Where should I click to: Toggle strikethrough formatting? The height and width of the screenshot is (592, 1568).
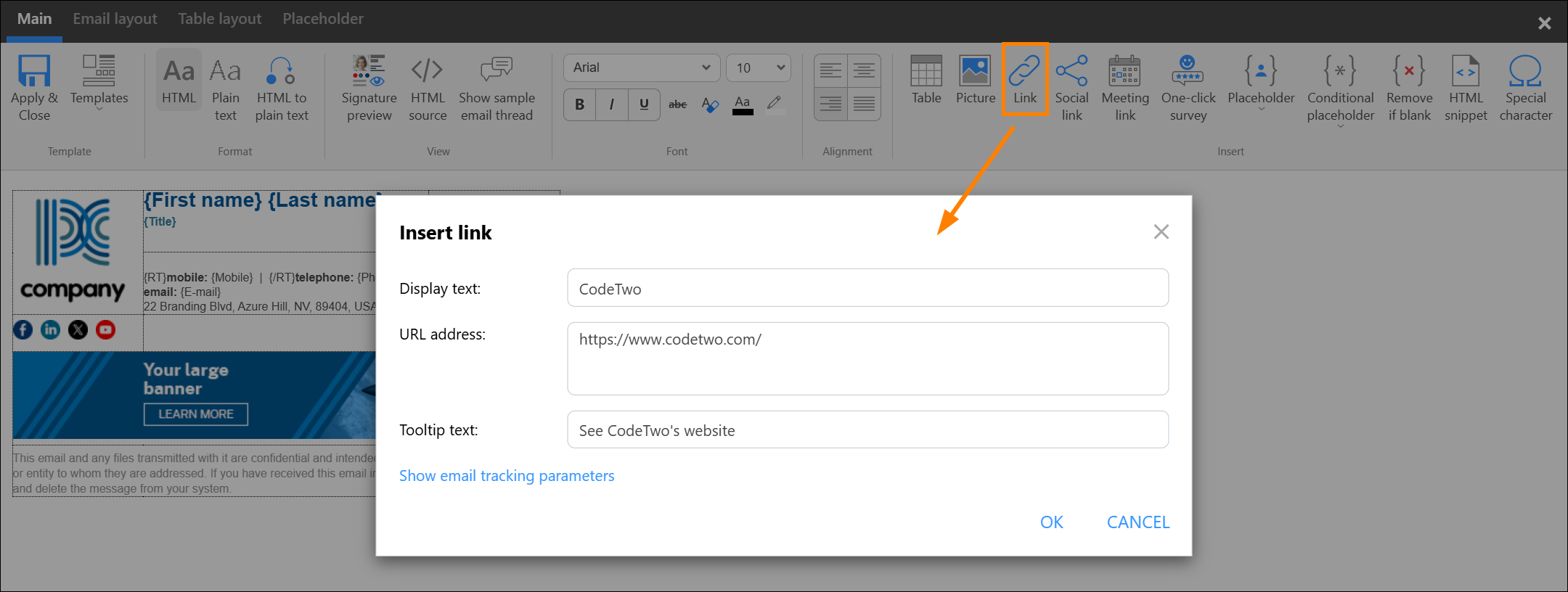point(677,104)
